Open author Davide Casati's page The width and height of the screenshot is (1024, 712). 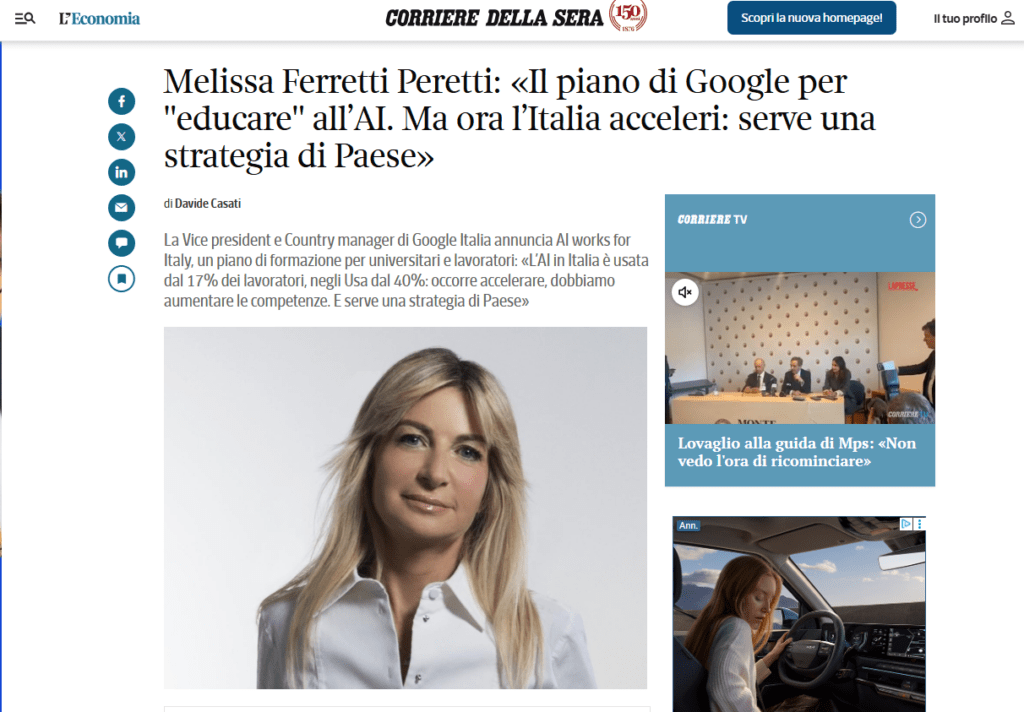point(208,204)
